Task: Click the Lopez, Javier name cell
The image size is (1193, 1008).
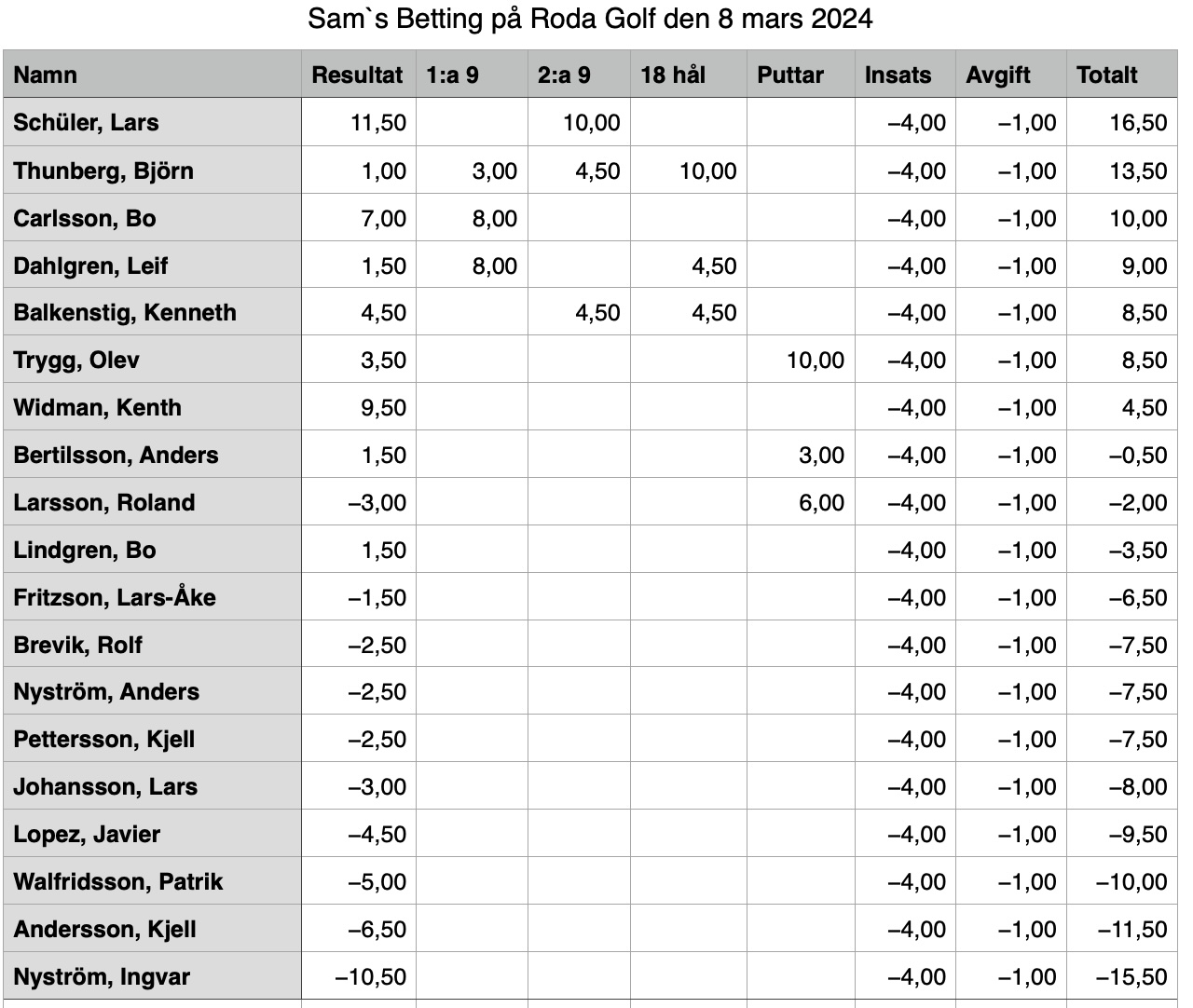Action: [152, 834]
